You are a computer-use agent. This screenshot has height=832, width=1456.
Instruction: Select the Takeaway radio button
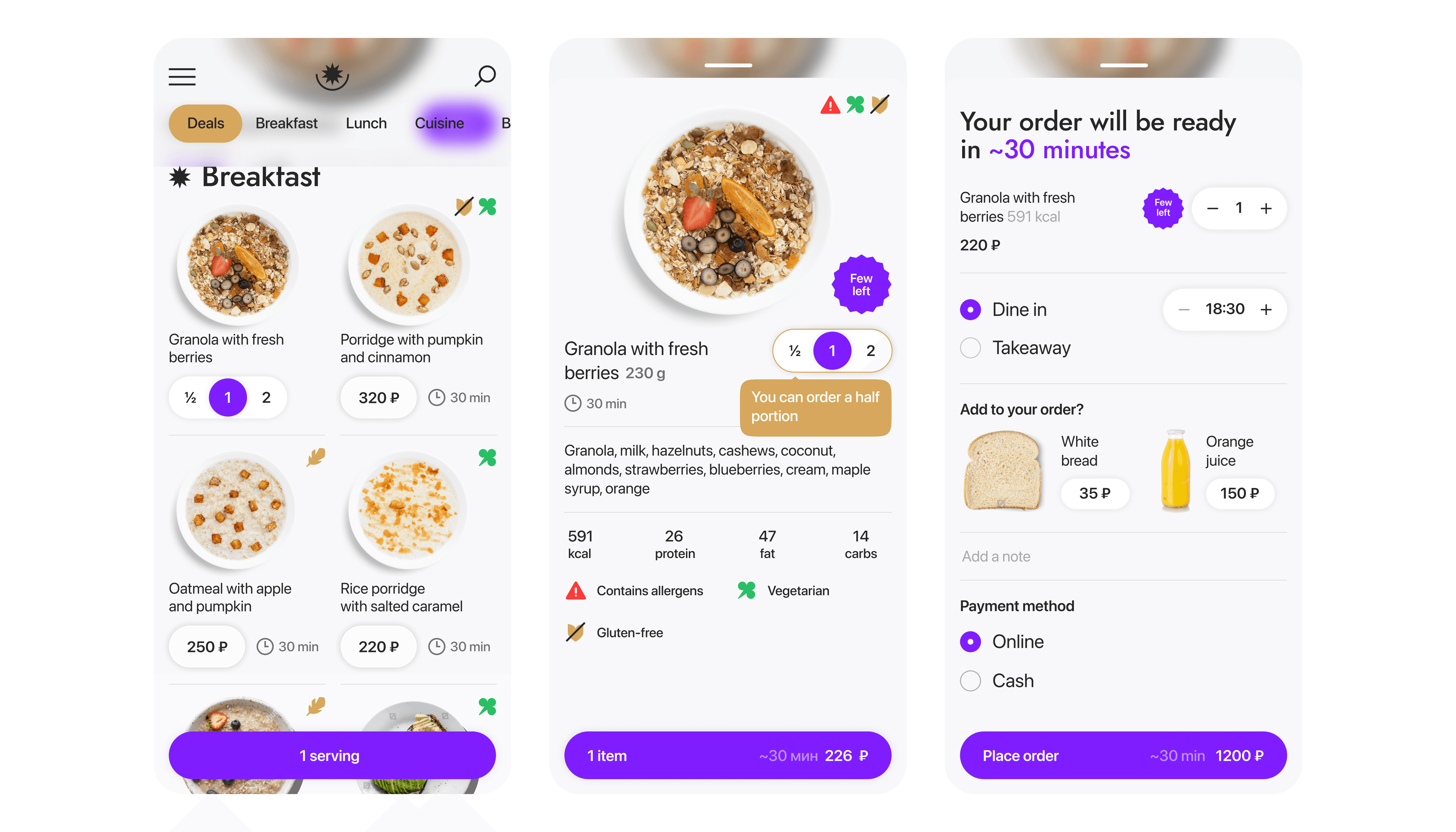969,347
